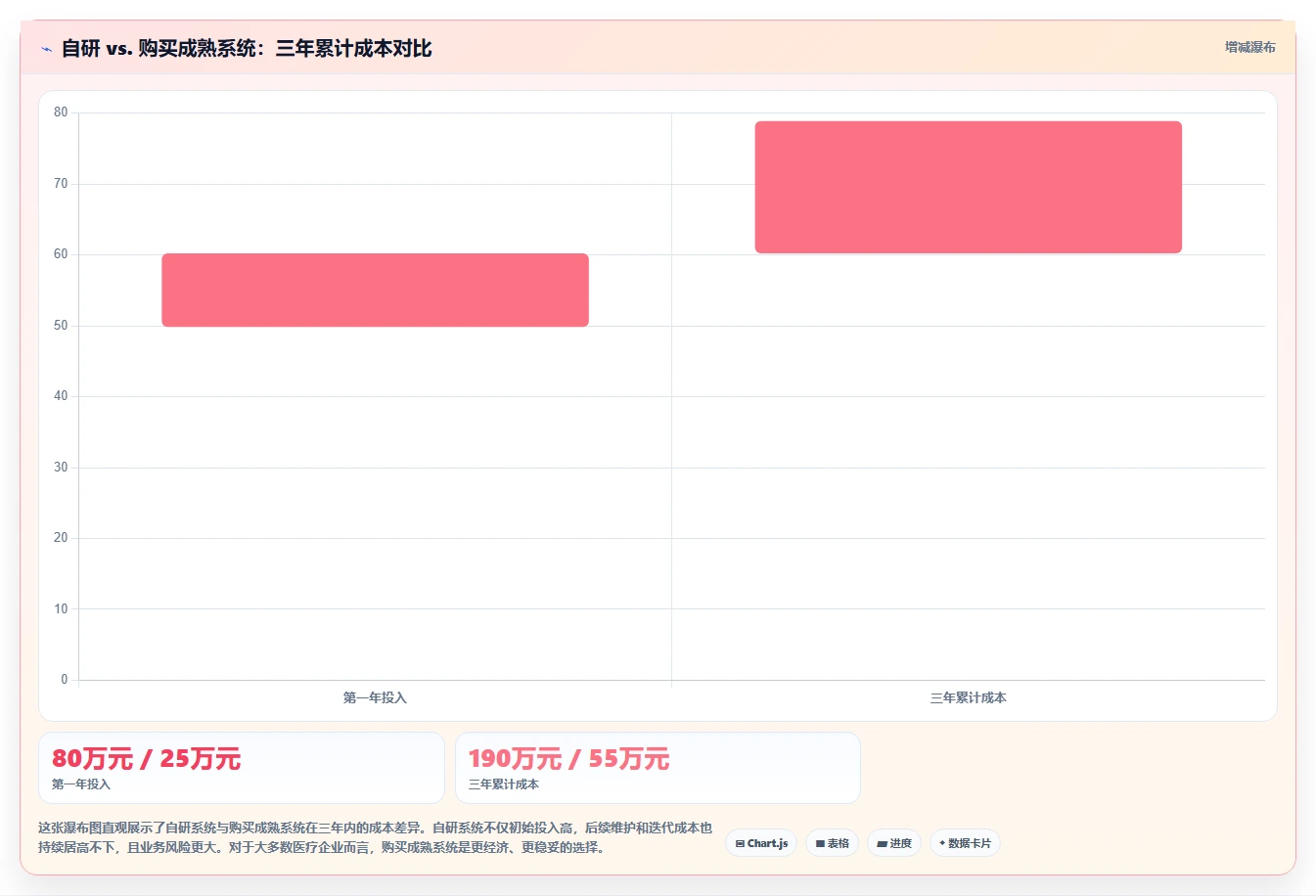Click the 190万元 / 55万元 data card

click(x=658, y=768)
